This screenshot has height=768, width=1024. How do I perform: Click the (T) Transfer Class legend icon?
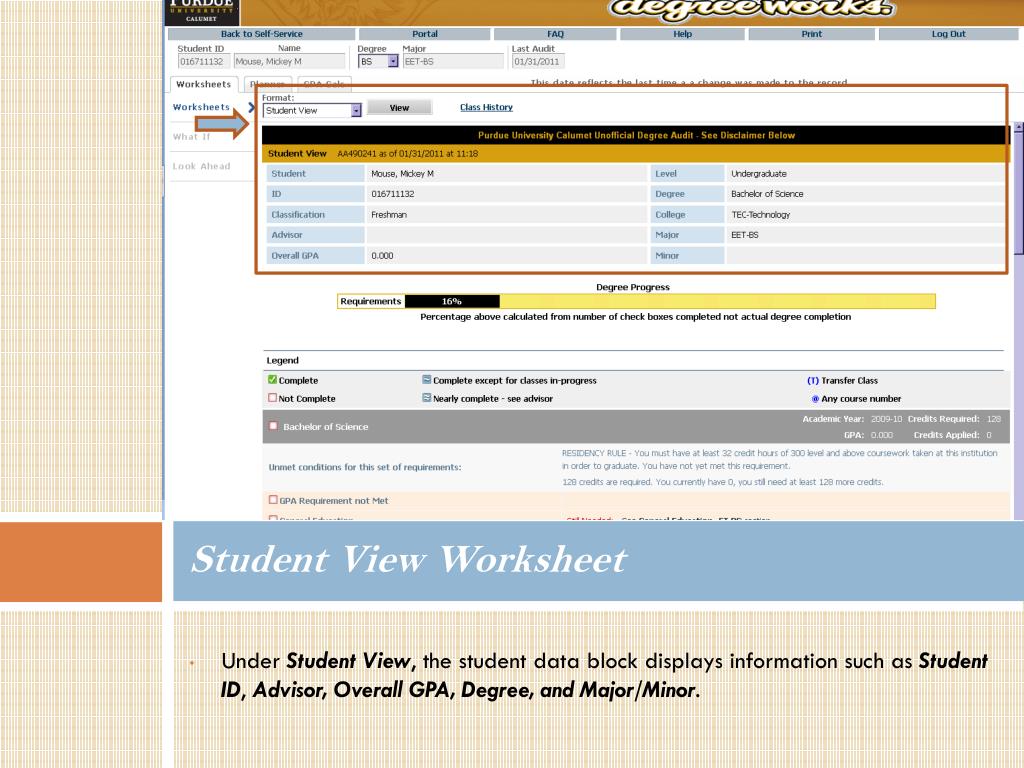(x=812, y=380)
